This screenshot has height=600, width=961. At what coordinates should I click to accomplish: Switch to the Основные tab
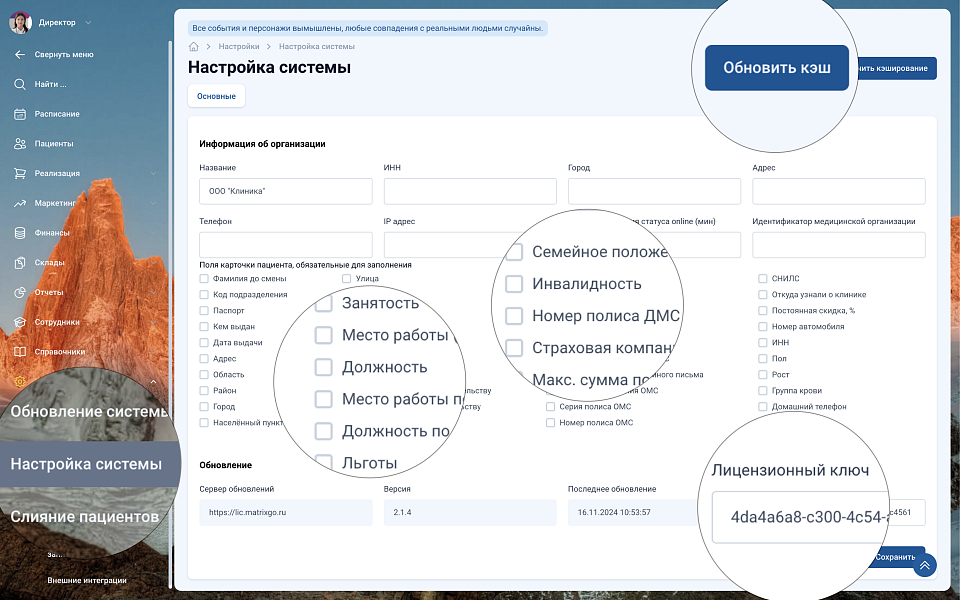(216, 96)
